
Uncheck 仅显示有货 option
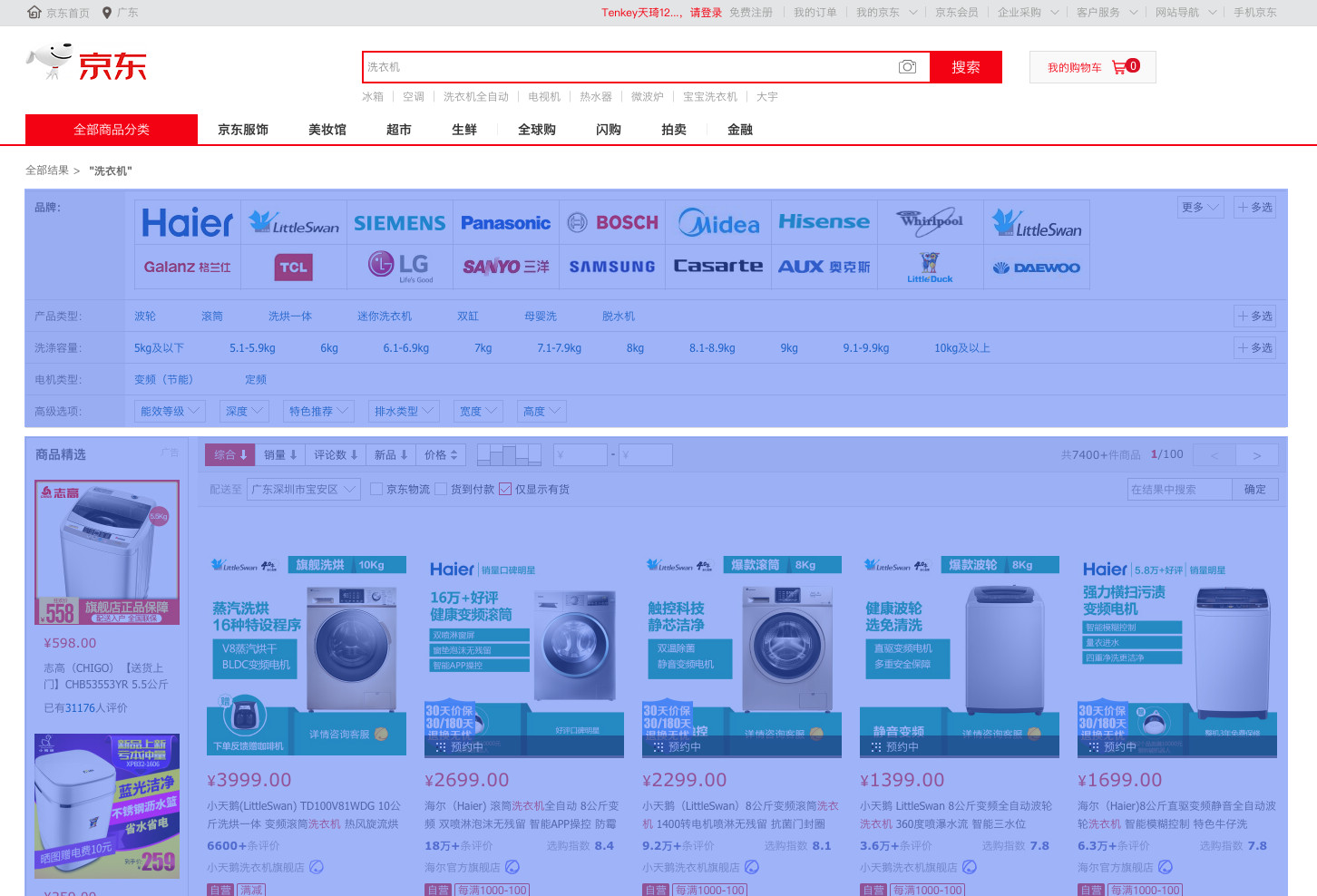pos(505,489)
